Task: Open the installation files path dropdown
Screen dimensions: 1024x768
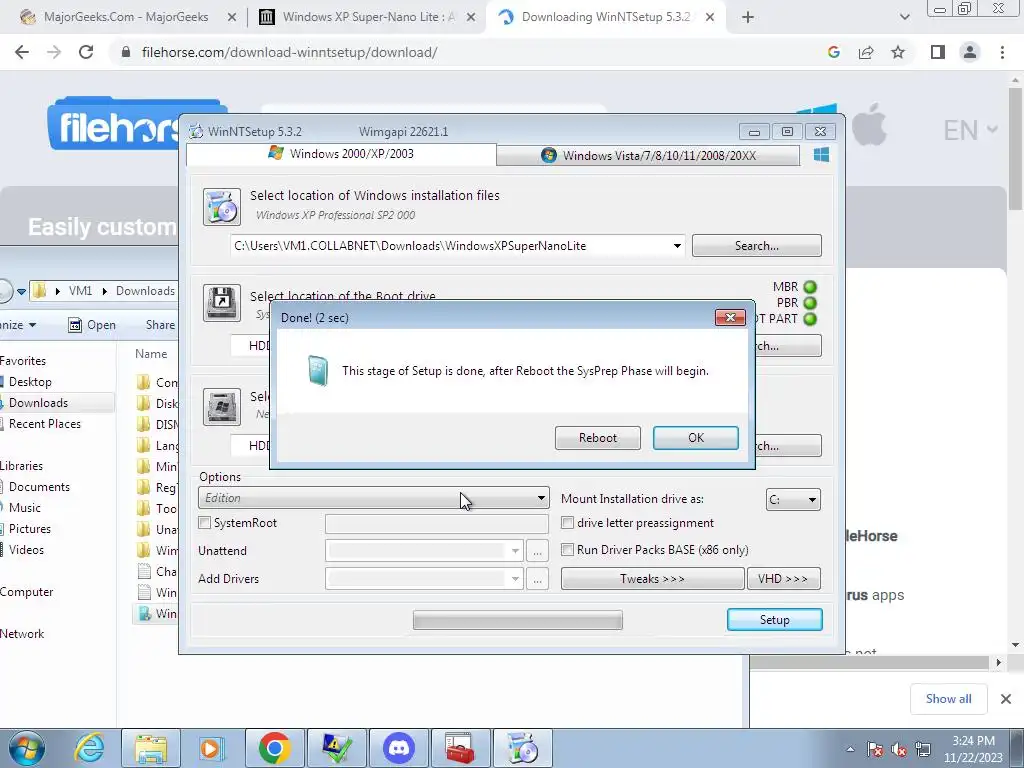Action: click(677, 246)
